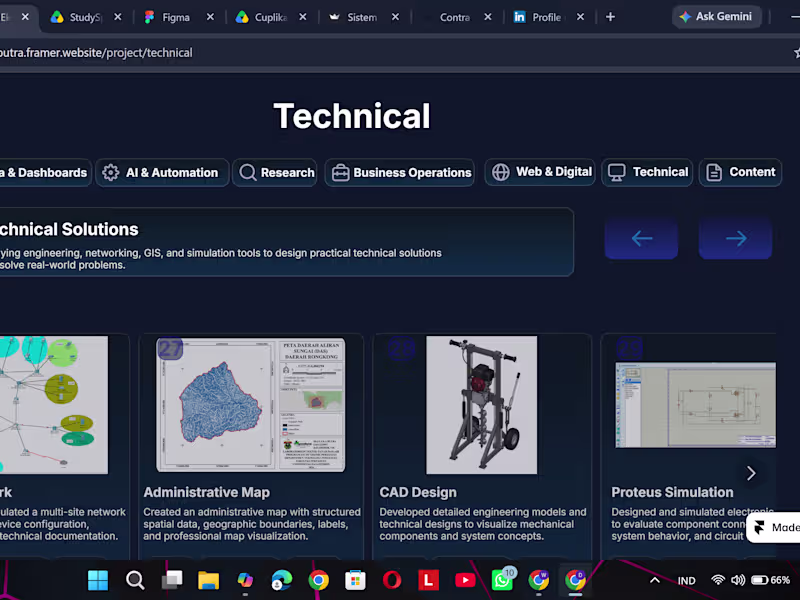800x600 pixels.
Task: Click the volume speaker icon
Action: point(738,580)
